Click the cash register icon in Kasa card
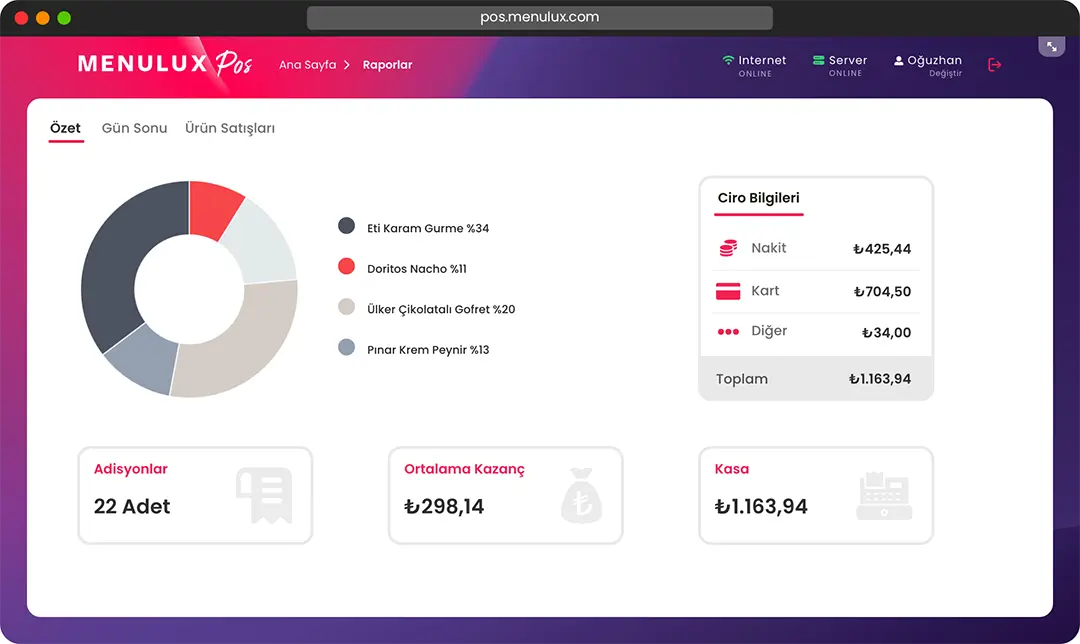 [x=884, y=496]
